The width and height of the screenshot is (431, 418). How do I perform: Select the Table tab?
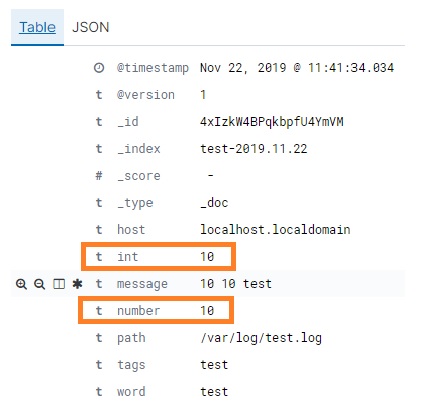pos(37,27)
